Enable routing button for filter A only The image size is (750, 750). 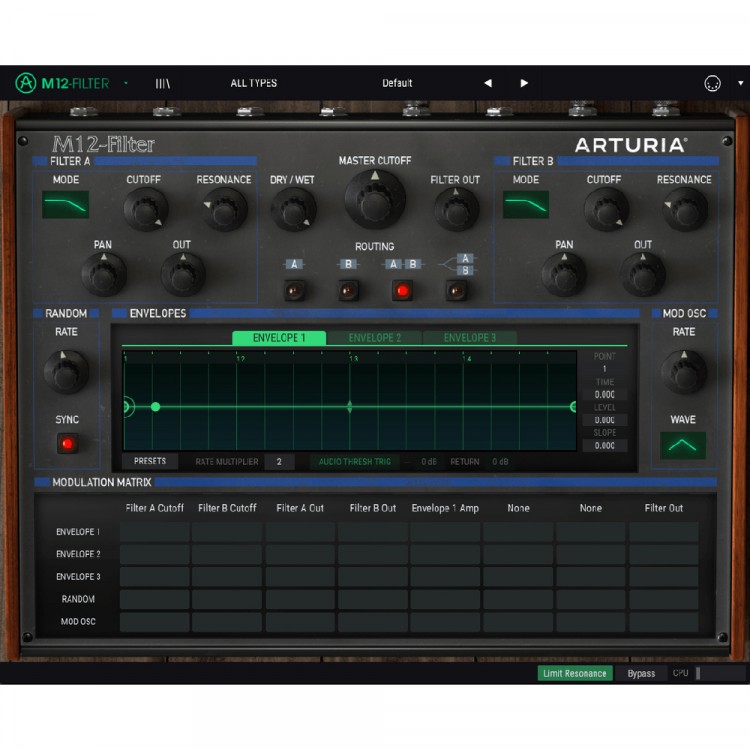[294, 290]
